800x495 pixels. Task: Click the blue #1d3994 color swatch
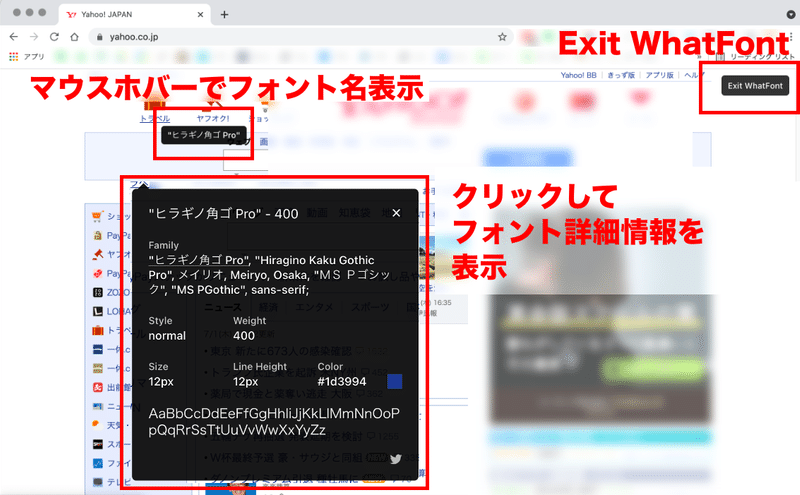pos(394,381)
